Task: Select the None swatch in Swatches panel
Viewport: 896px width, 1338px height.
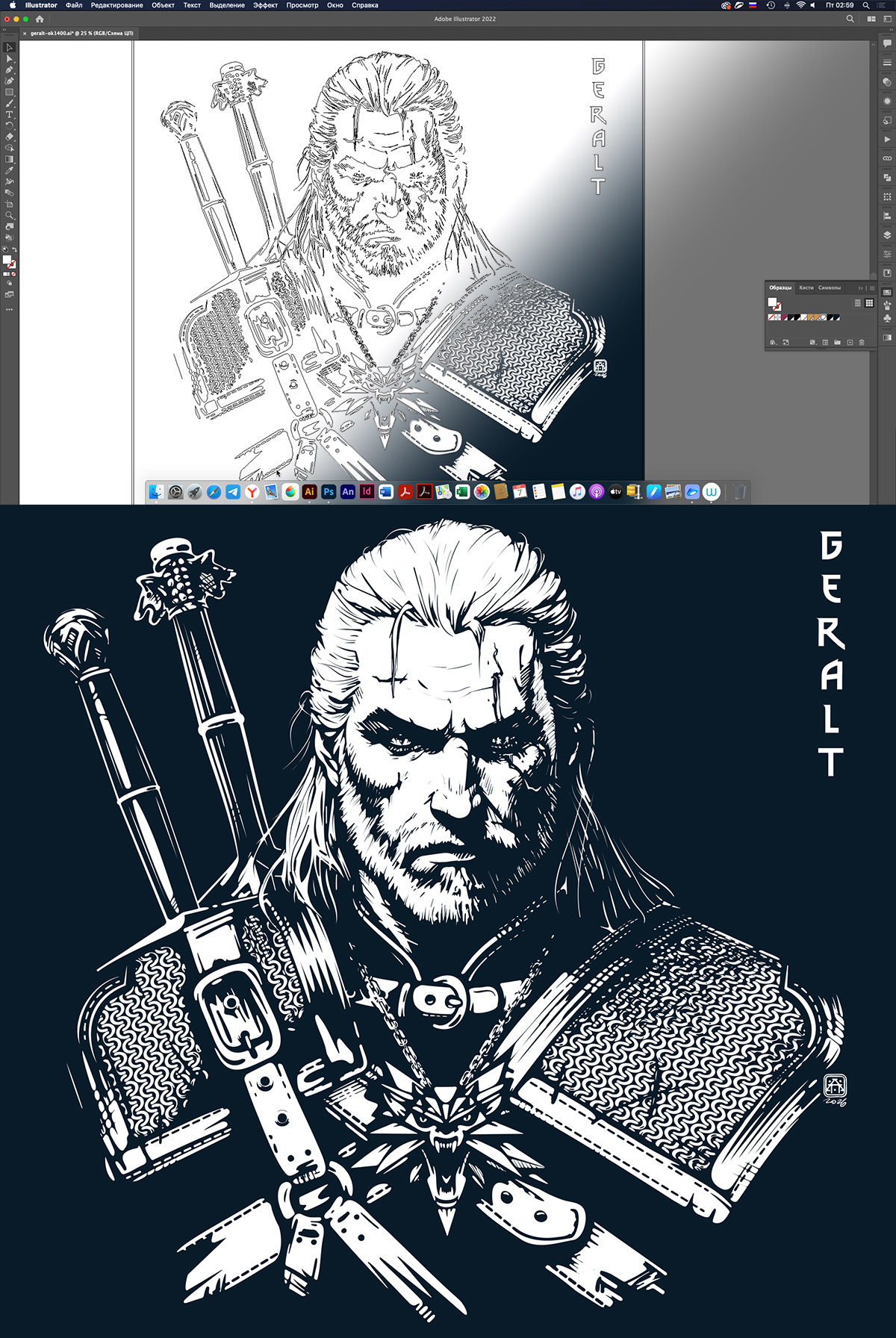Action: point(771,317)
